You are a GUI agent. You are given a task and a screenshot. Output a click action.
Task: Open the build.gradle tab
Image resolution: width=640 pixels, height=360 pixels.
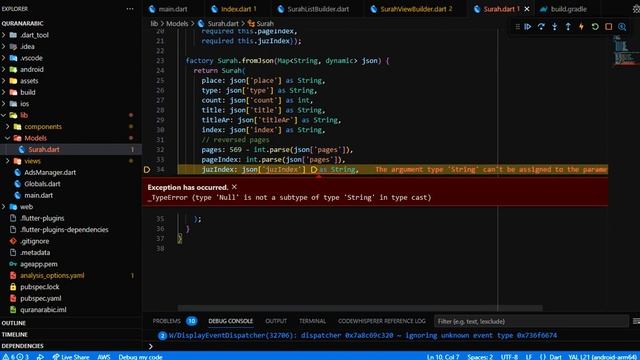click(568, 9)
